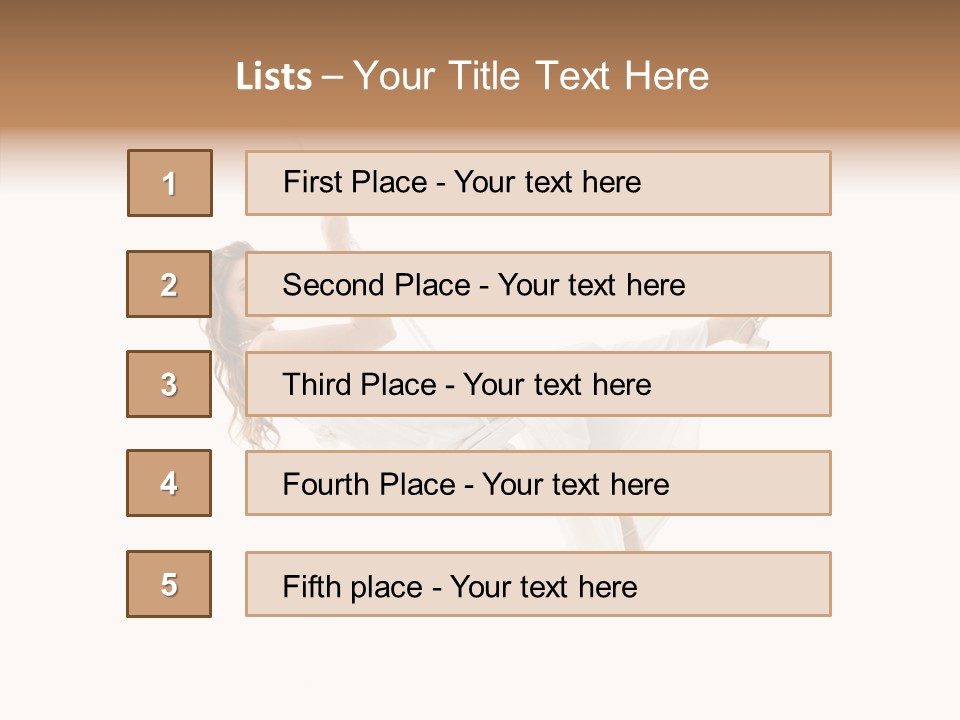Image resolution: width=960 pixels, height=720 pixels.
Task: Select the Your Title Text Here heading
Action: pos(531,76)
